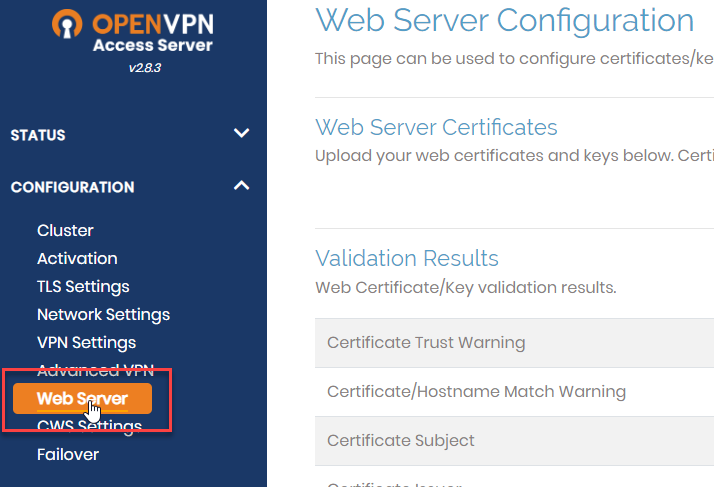This screenshot has width=714, height=487.
Task: Open the Advanced VPN page
Action: pyautogui.click(x=96, y=371)
